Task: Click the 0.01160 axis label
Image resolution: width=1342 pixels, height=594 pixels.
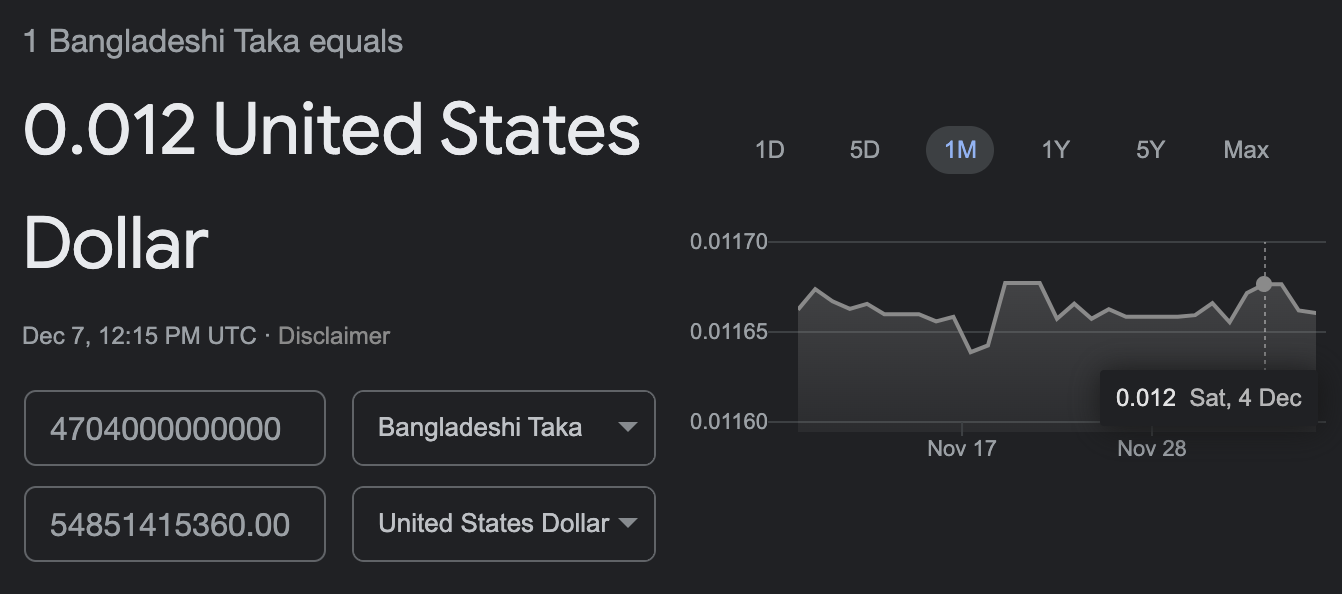Action: 728,422
